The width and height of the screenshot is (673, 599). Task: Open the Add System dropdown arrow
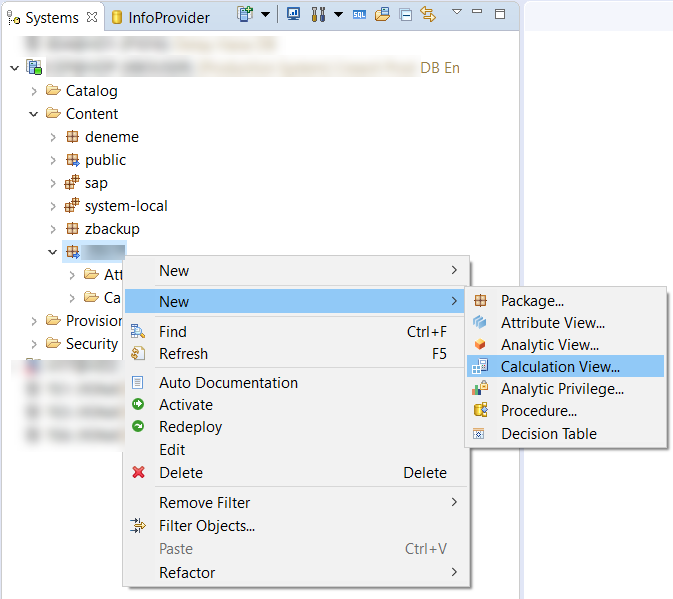pyautogui.click(x=266, y=15)
